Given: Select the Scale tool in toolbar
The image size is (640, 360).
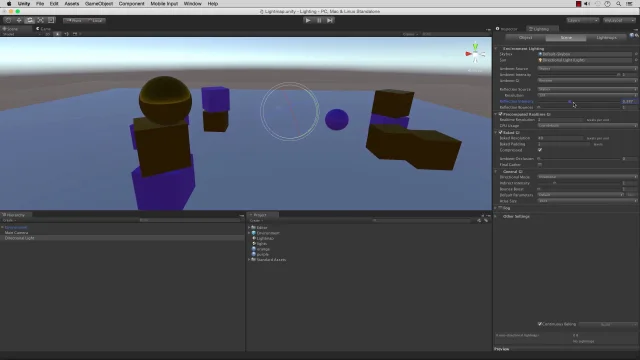Looking at the screenshot, I should [40, 20].
